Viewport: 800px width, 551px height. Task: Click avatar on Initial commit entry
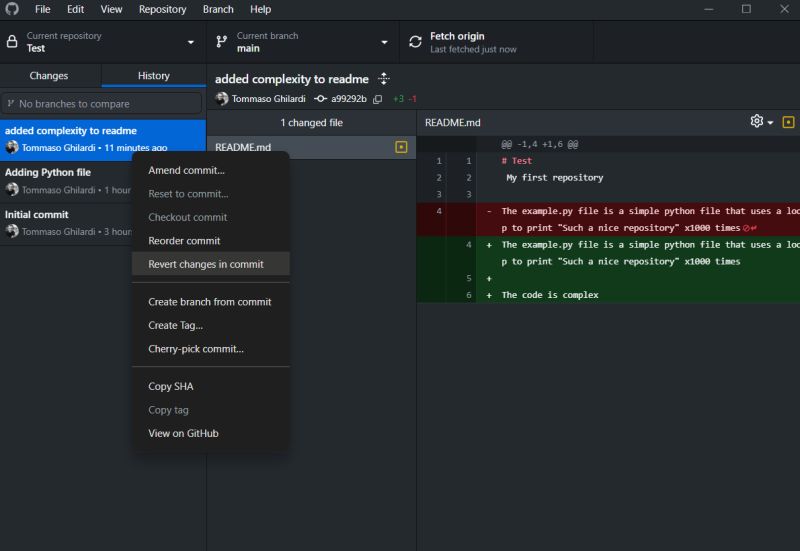pos(12,231)
